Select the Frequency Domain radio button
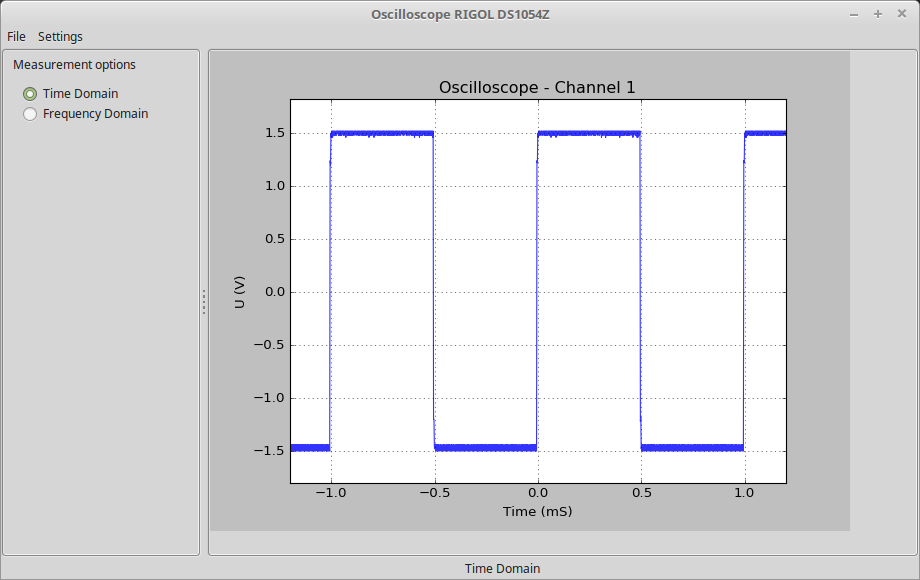Viewport: 920px width, 580px height. 30,114
